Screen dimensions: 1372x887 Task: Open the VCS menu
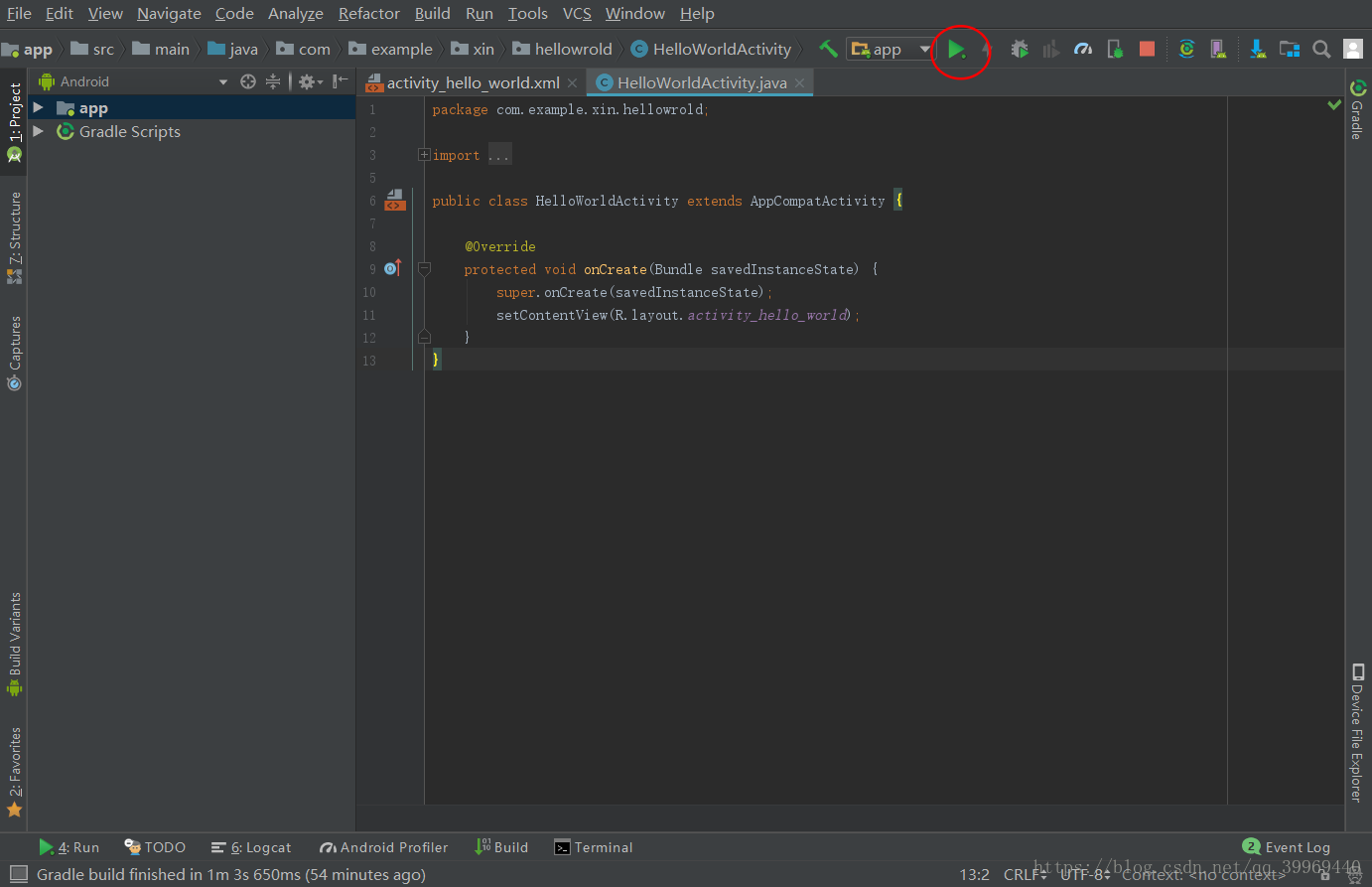[x=577, y=13]
